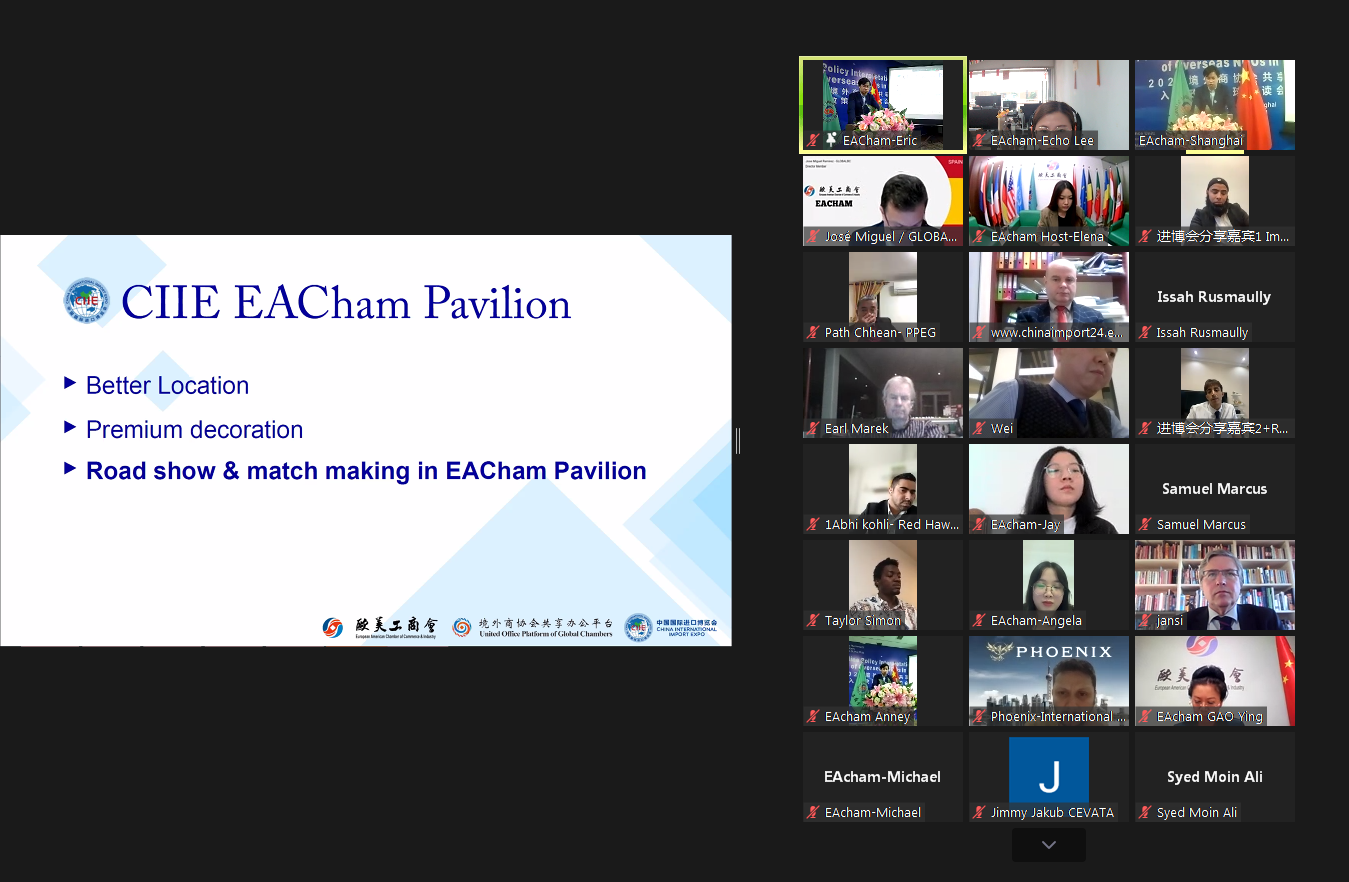The width and height of the screenshot is (1349, 882).
Task: Click the Taylor Simon name label
Action: coord(862,621)
